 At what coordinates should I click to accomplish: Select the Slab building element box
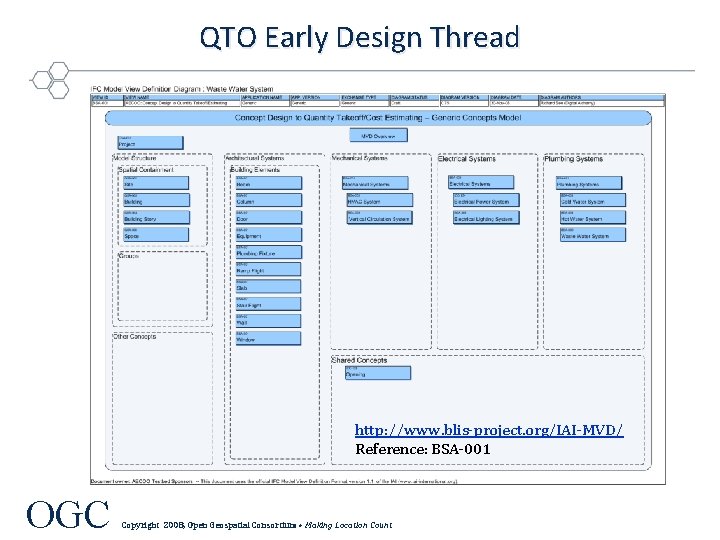pyautogui.click(x=268, y=287)
